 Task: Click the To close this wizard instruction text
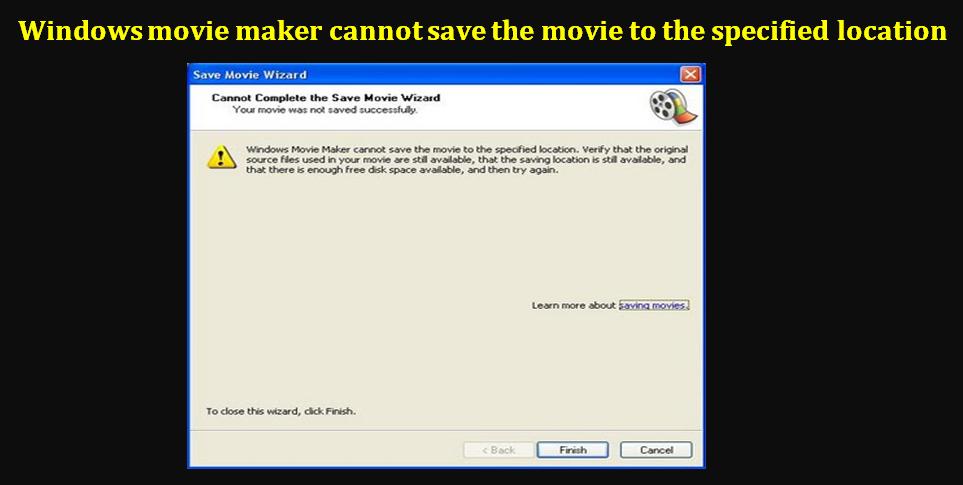click(x=281, y=411)
